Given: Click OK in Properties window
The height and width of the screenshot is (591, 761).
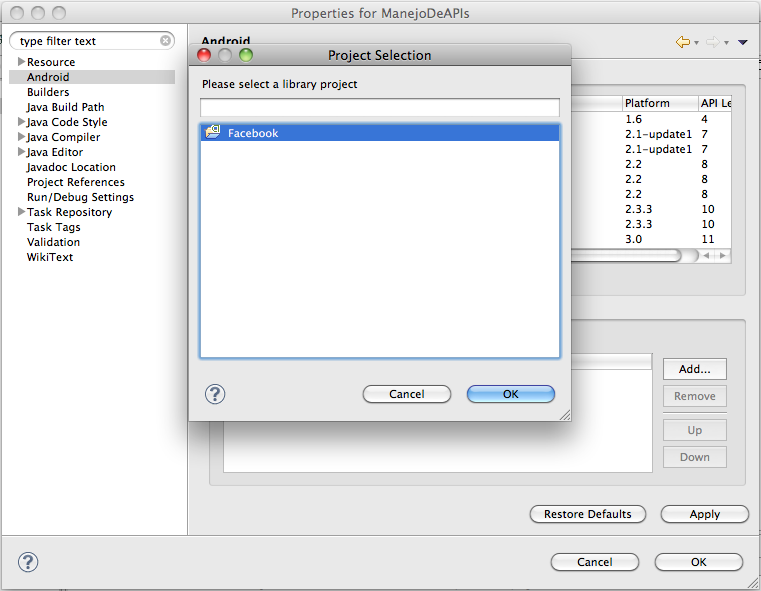Looking at the screenshot, I should pyautogui.click(x=698, y=562).
